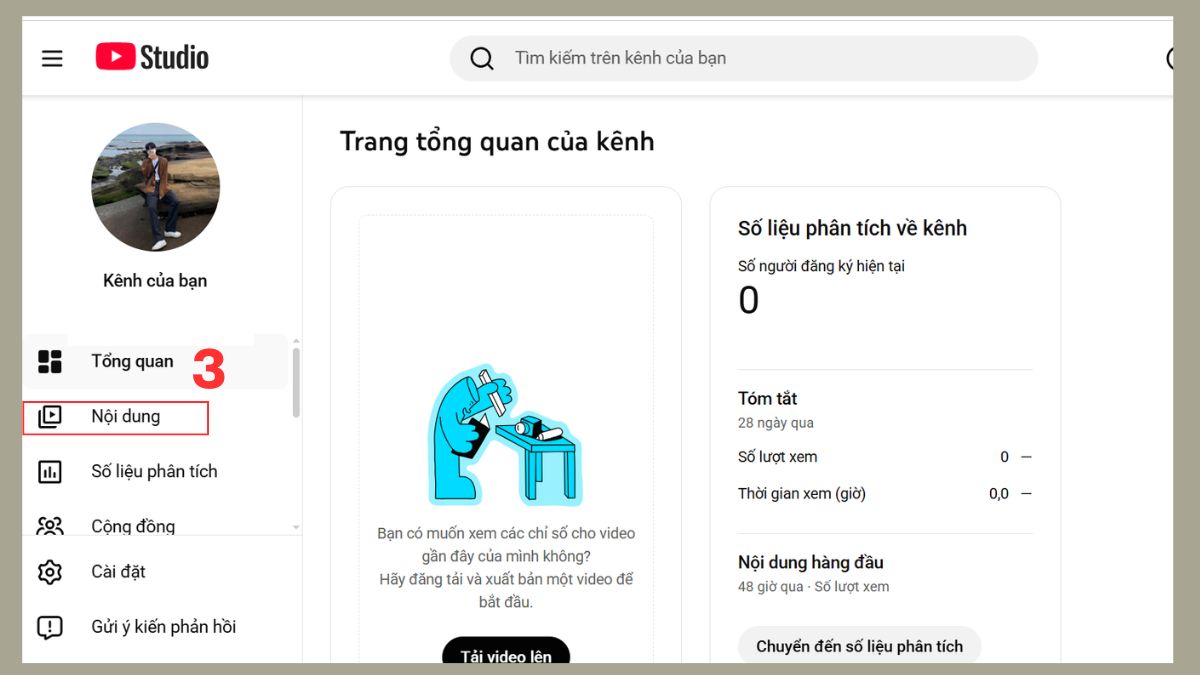Click the Tổng quan dashboard icon
Viewport: 1200px width, 675px height.
point(50,361)
